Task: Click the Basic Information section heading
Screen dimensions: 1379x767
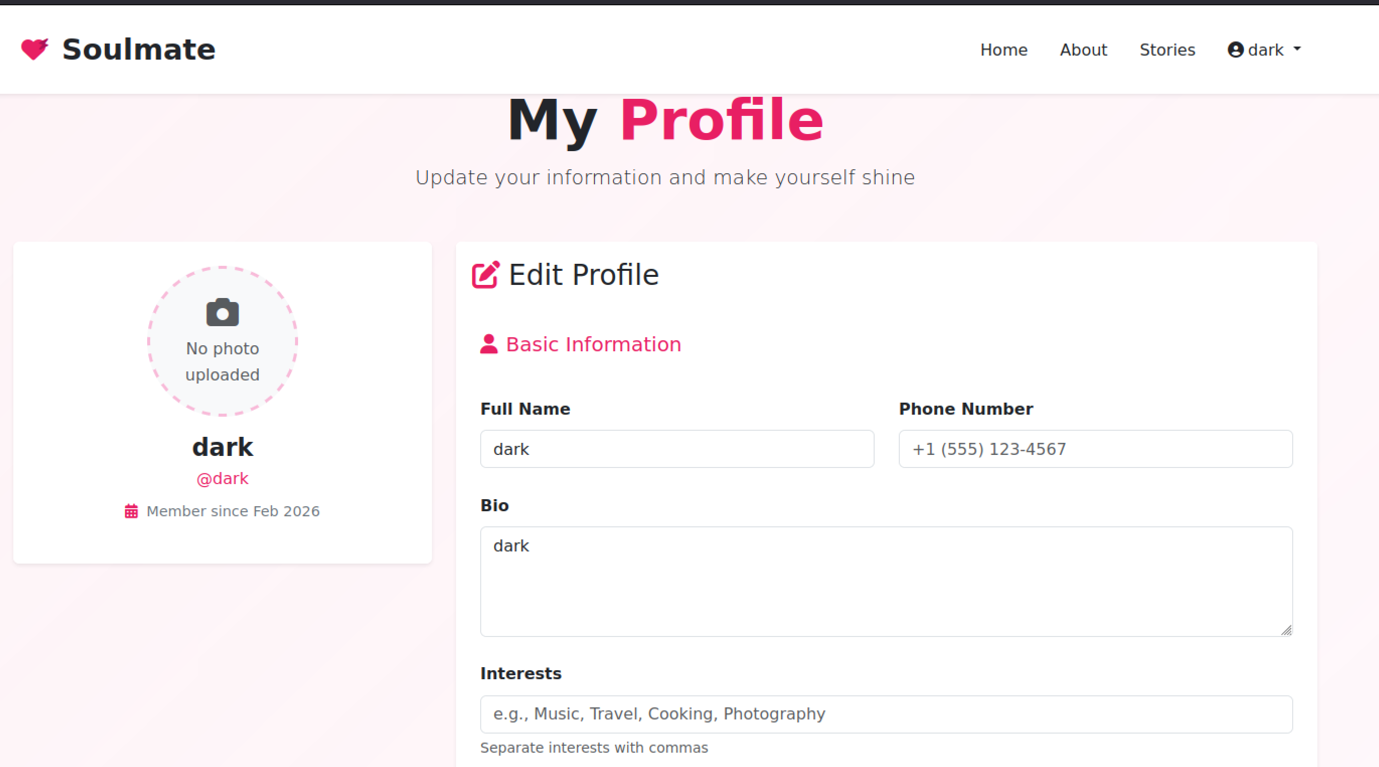Action: click(x=593, y=344)
